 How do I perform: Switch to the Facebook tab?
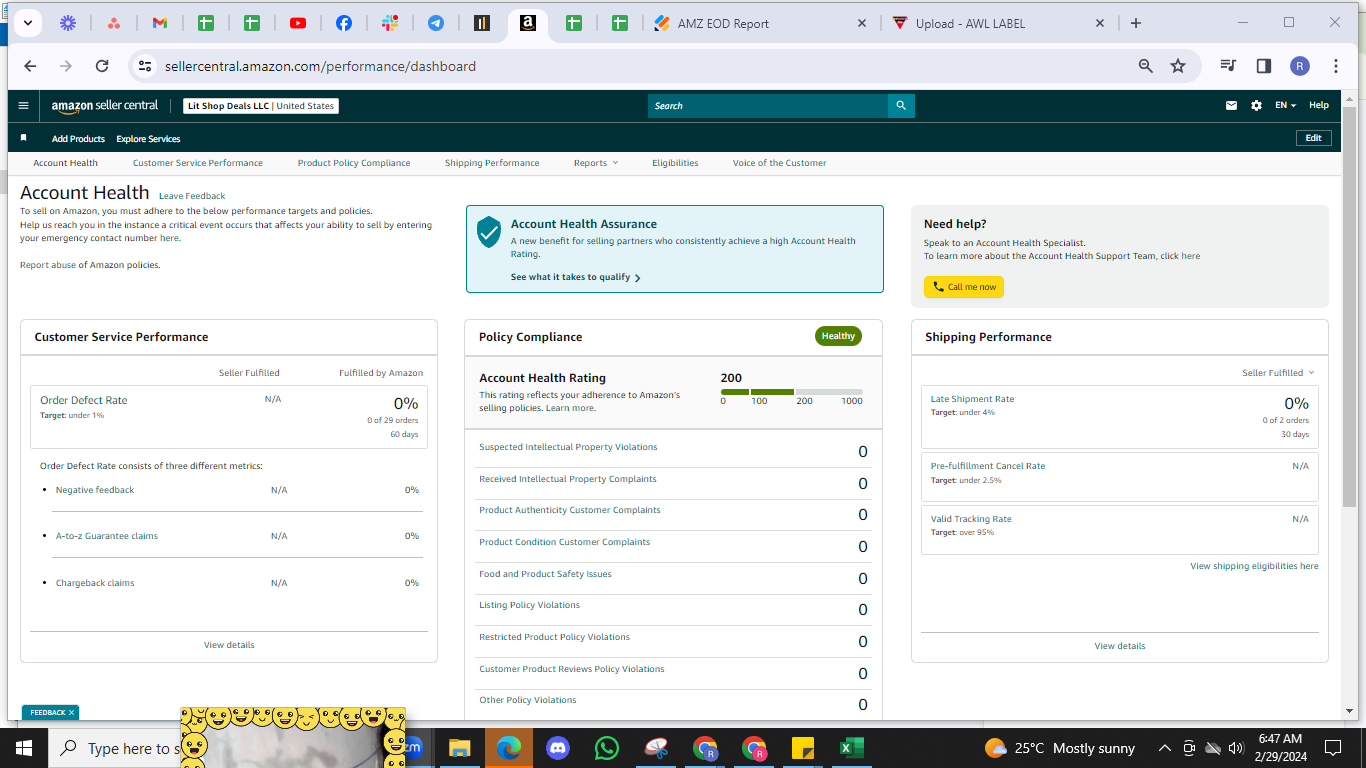[344, 23]
